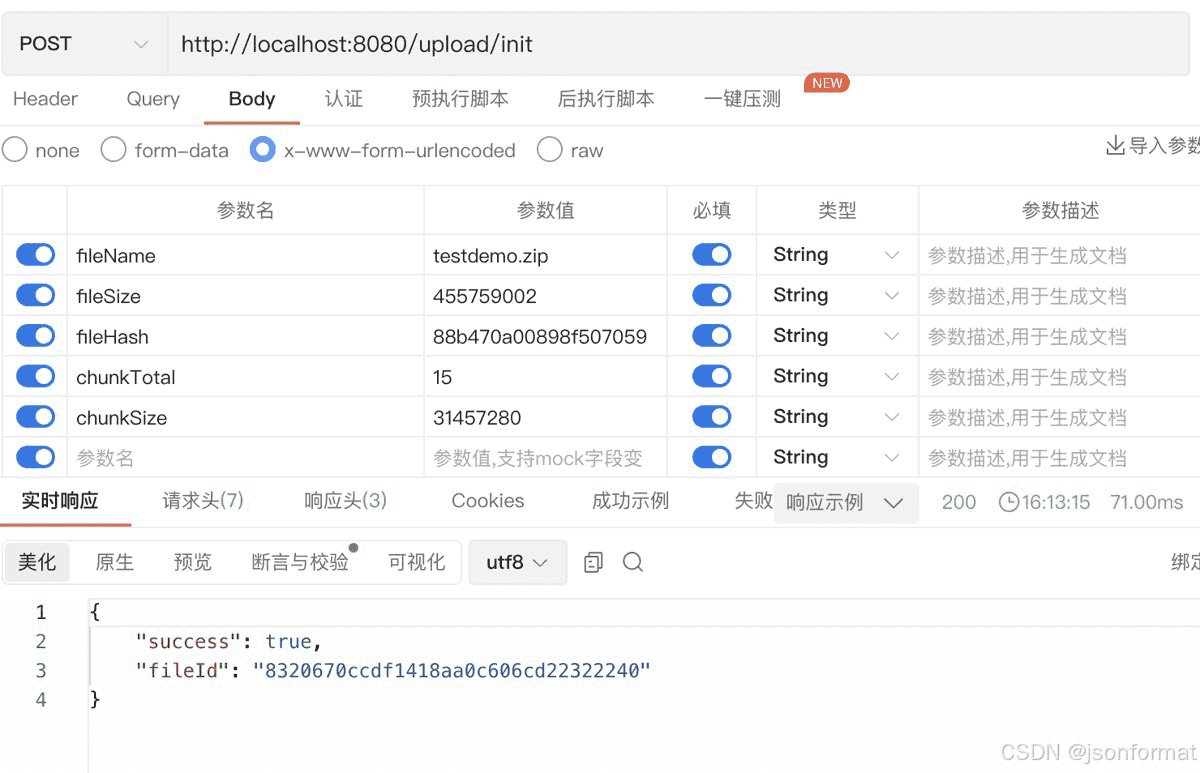Image resolution: width=1200 pixels, height=773 pixels.
Task: Click the empty 参数名 input field
Action: point(245,458)
